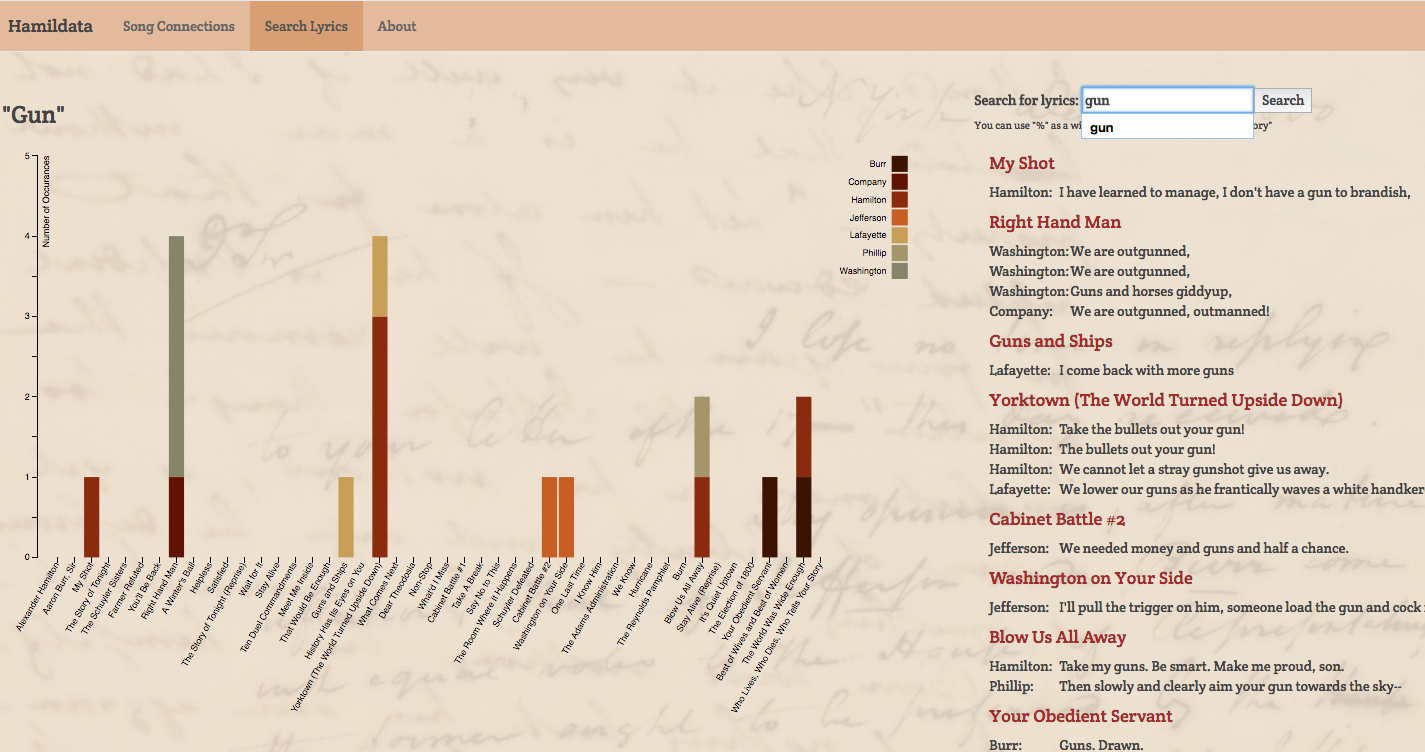Click the "Washington" legend text label
The width and height of the screenshot is (1425, 752).
863,271
